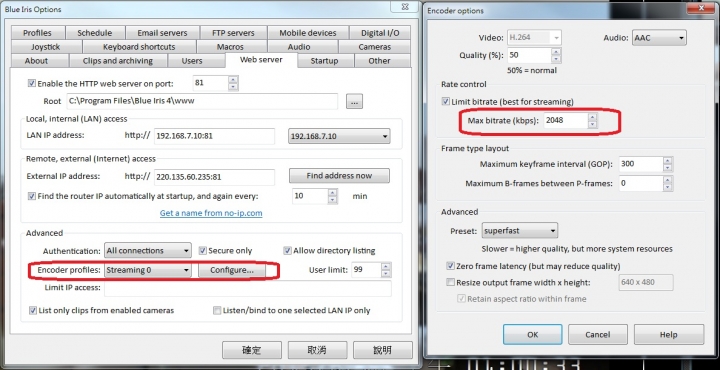Open the Preset superfast dropdown

520,231
